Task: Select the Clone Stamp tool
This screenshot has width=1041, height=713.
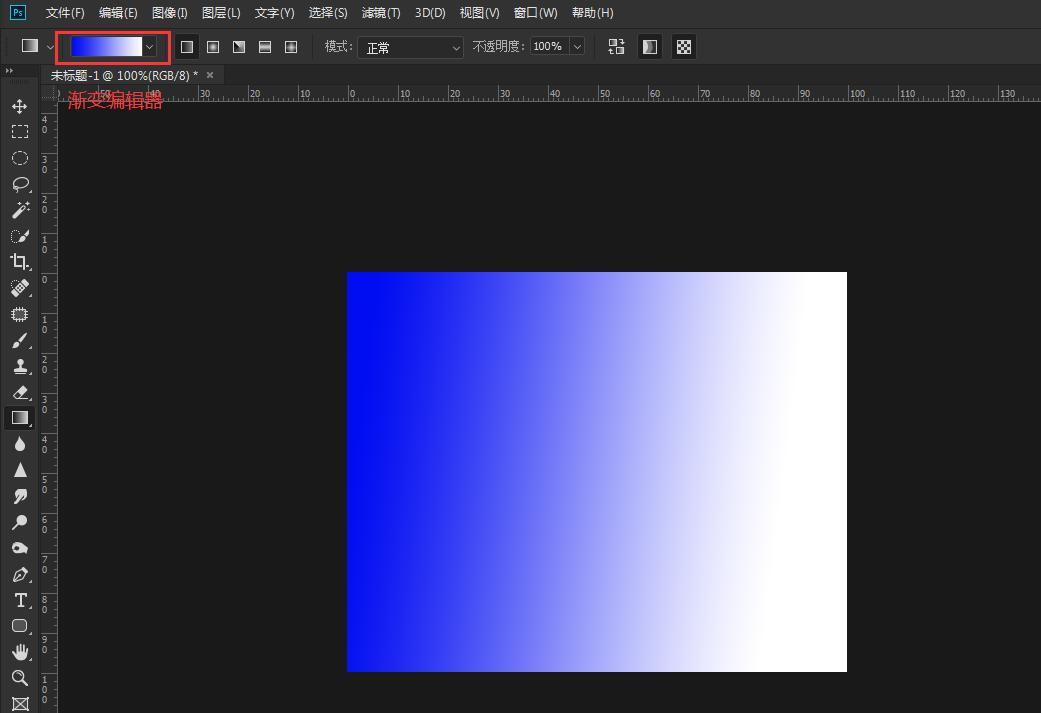Action: tap(20, 366)
